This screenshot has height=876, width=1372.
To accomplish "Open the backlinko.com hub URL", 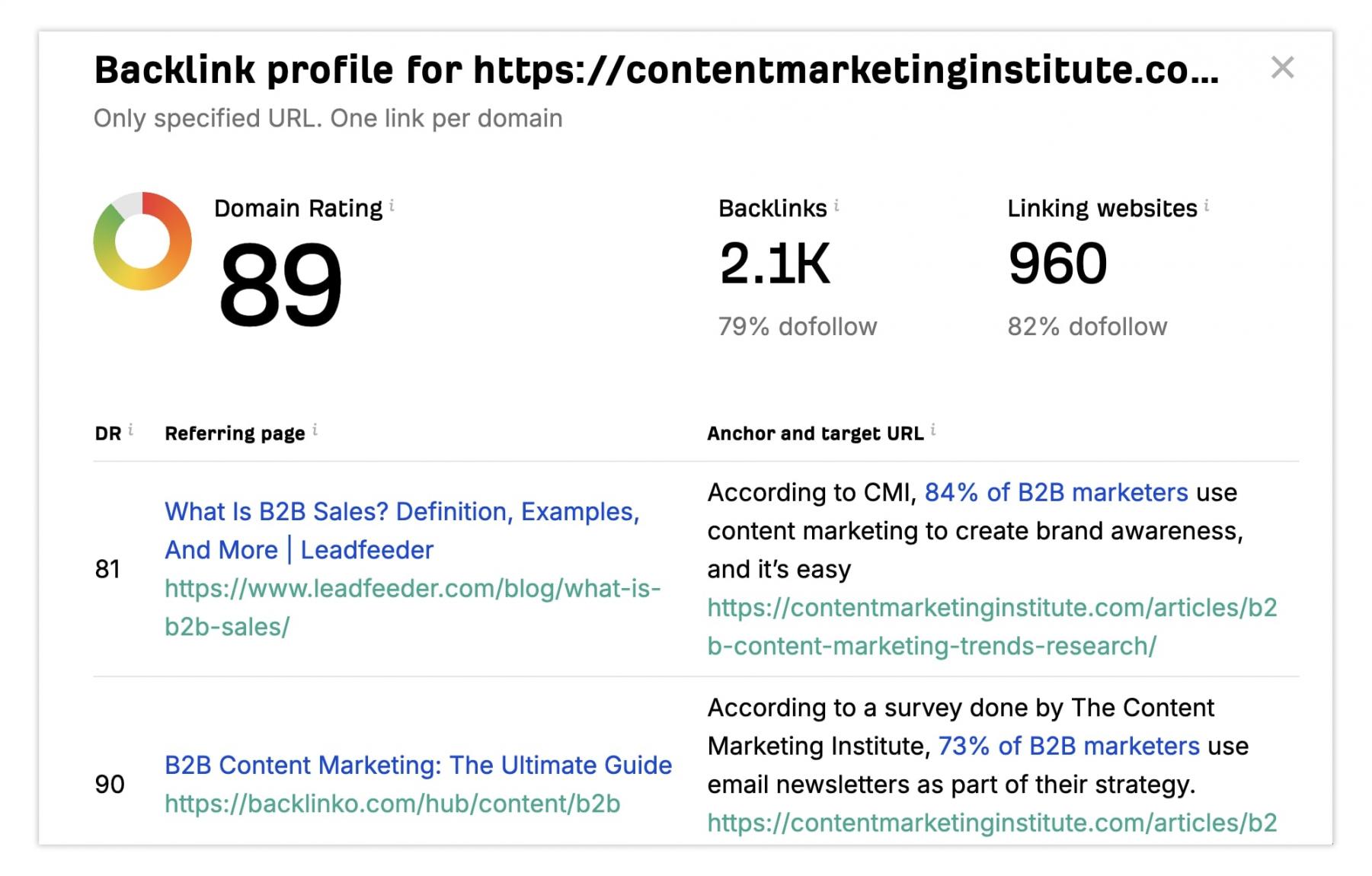I will 392,804.
